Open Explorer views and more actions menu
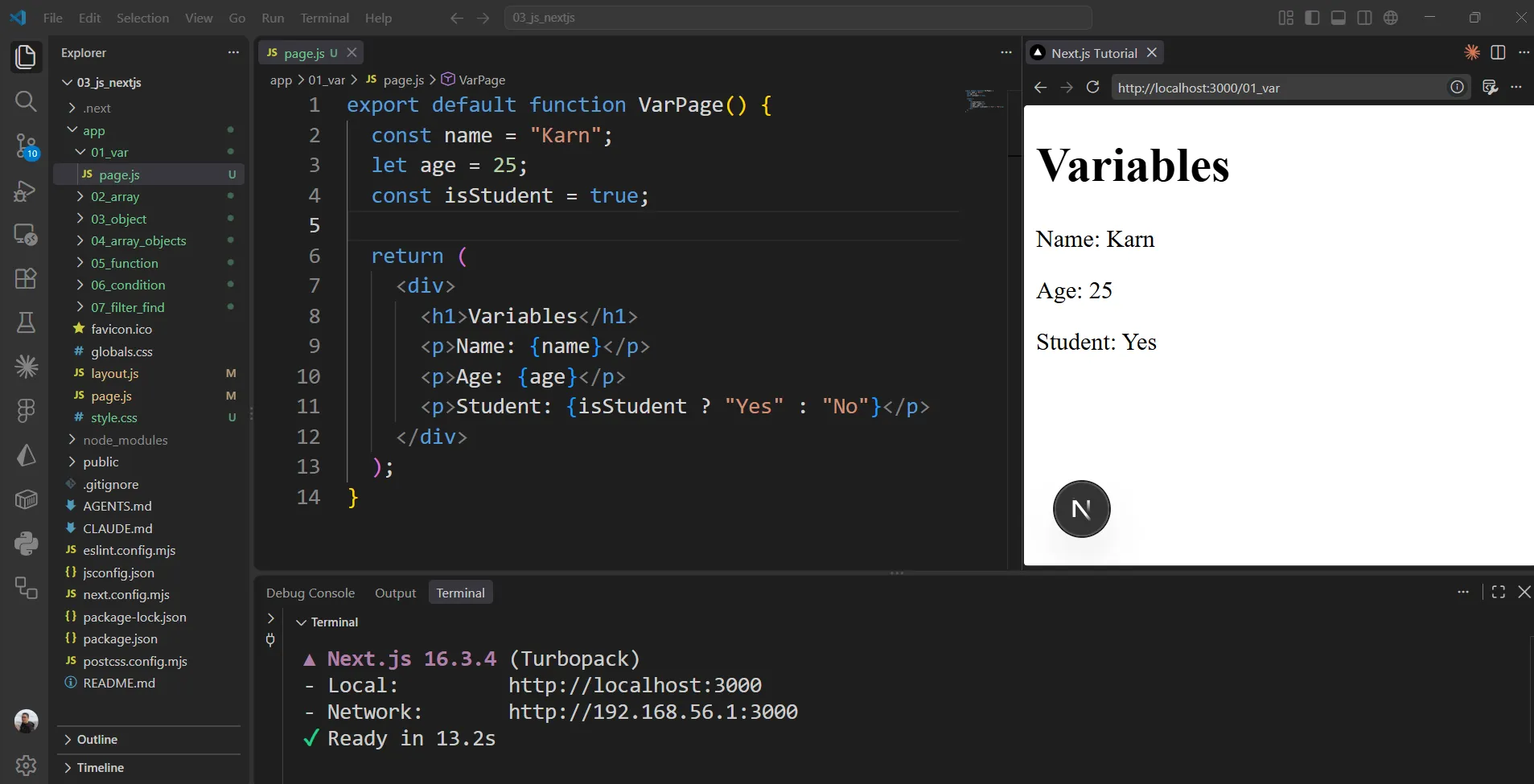 pyautogui.click(x=233, y=52)
